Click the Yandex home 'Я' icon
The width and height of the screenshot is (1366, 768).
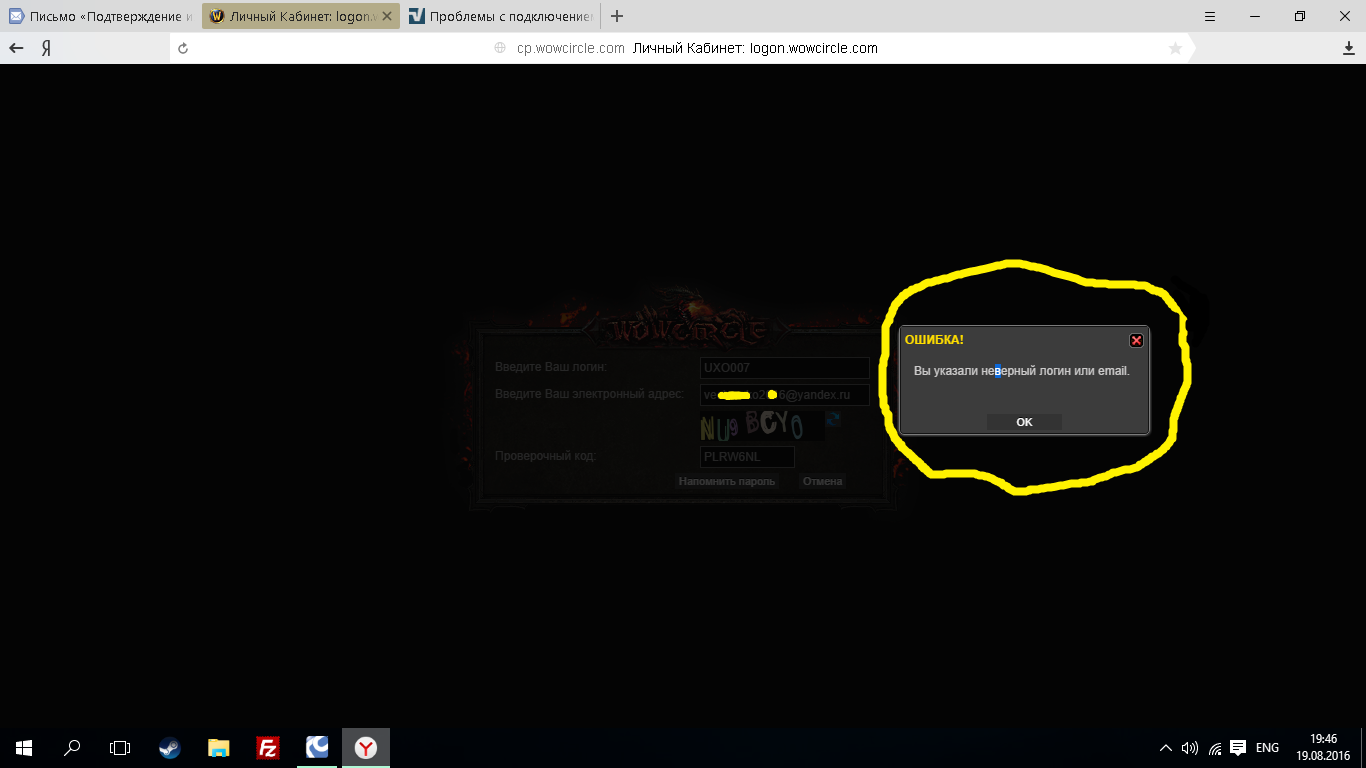pyautogui.click(x=46, y=48)
